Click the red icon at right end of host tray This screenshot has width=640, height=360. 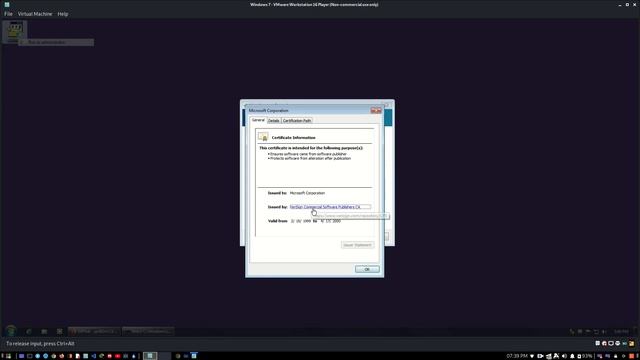click(631, 356)
